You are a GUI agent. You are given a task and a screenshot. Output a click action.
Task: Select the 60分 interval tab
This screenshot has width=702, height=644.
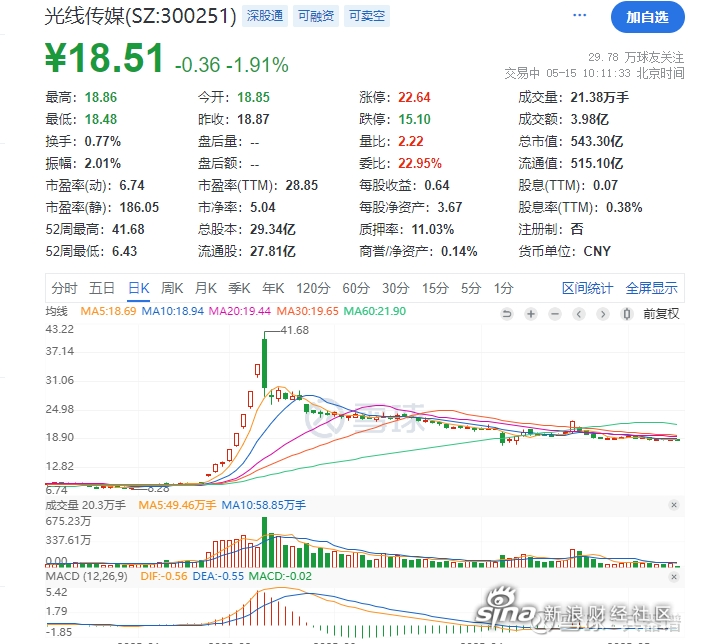pos(356,288)
